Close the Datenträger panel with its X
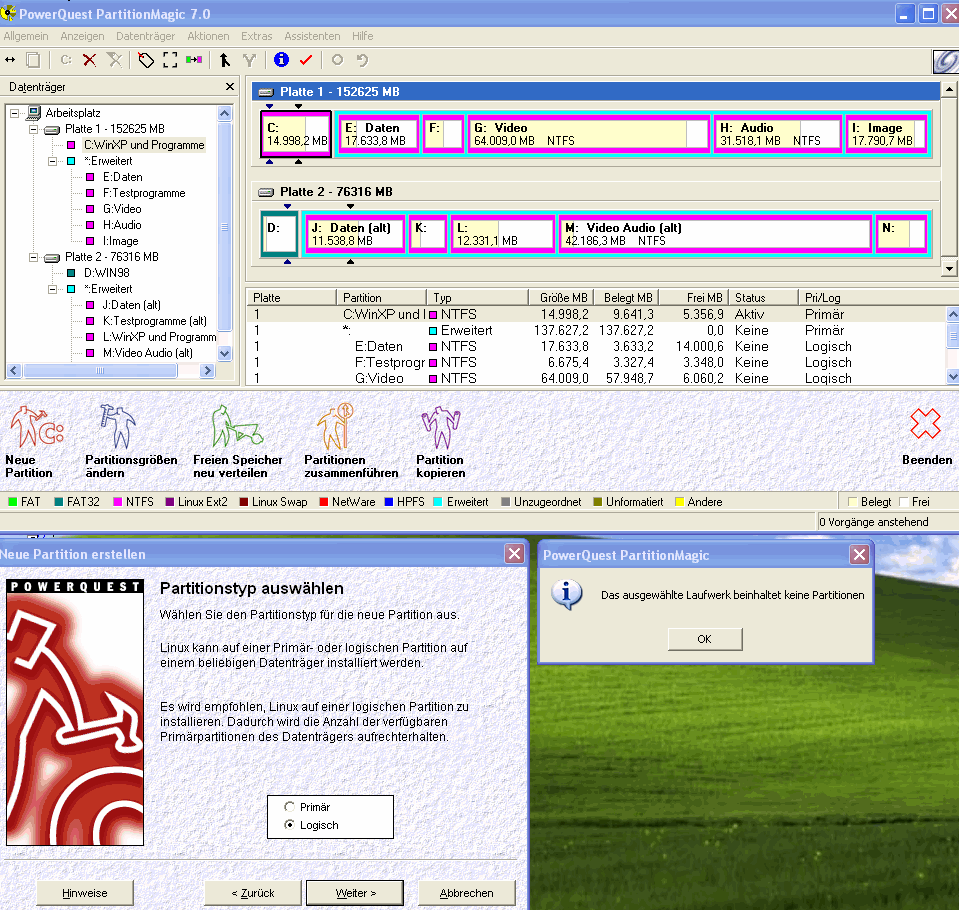 pyautogui.click(x=230, y=87)
